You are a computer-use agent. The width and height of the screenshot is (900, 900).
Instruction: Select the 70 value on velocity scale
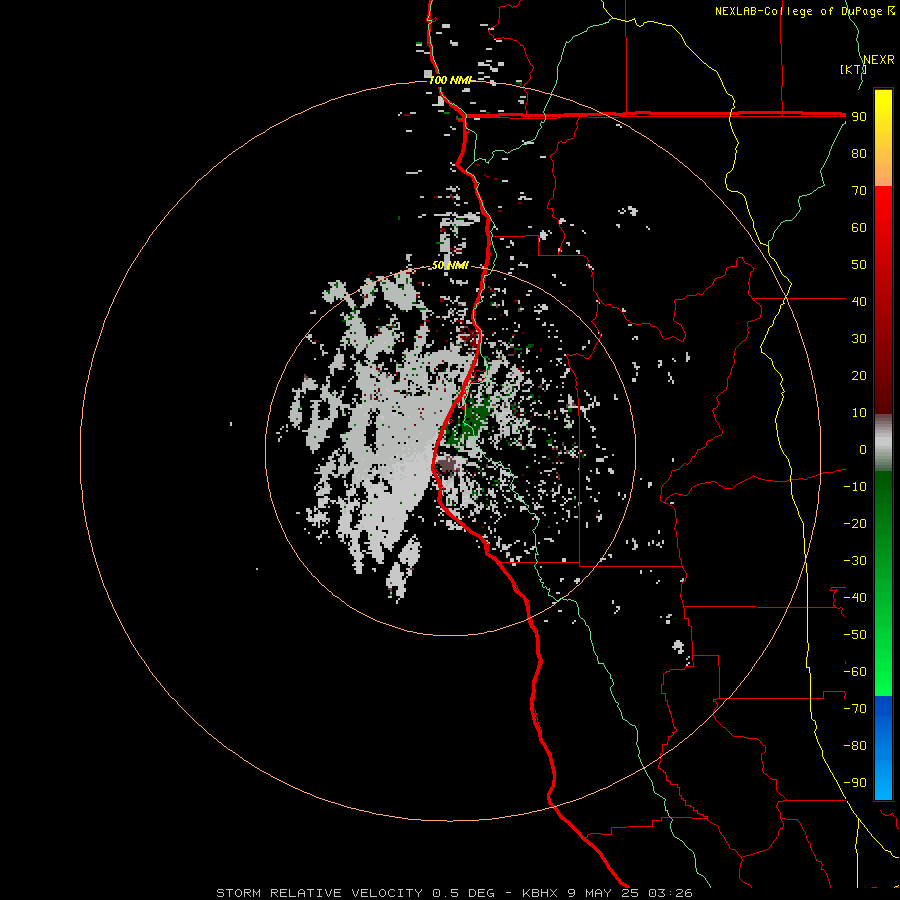coord(859,191)
